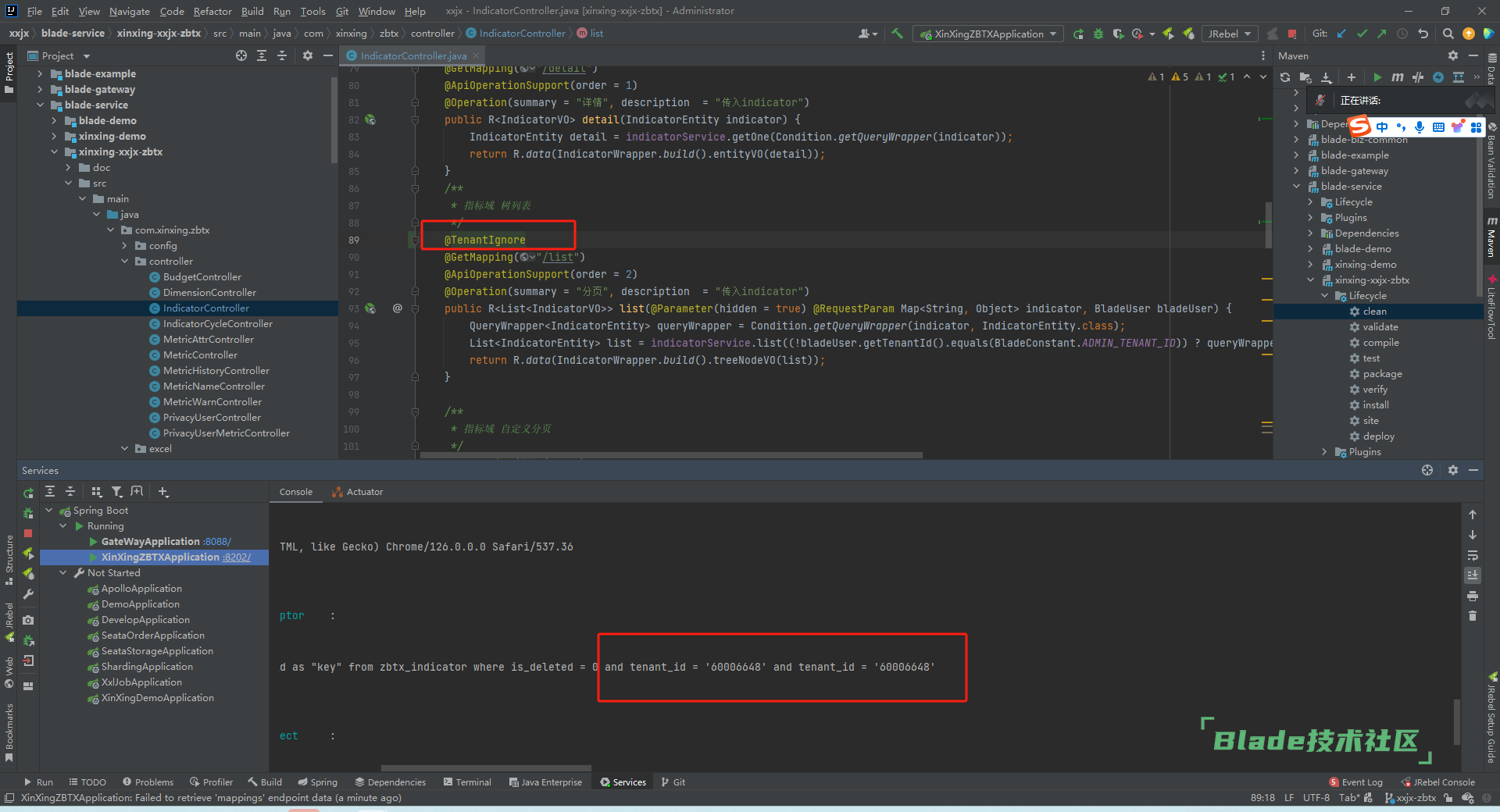1500x812 pixels.
Task: Click the console horizontal scrollbar thumb
Action: 486,768
